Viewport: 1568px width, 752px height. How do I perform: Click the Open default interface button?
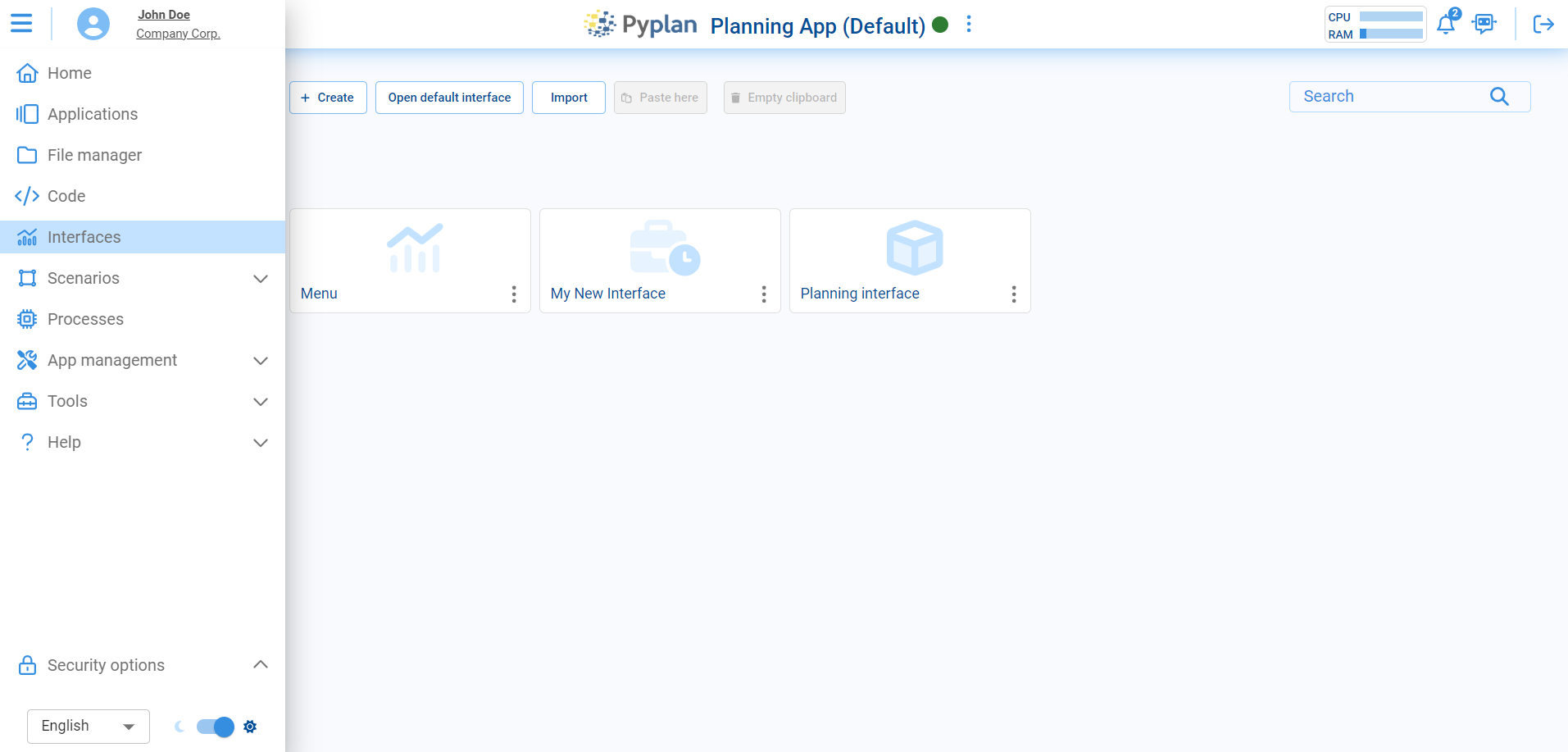[448, 97]
